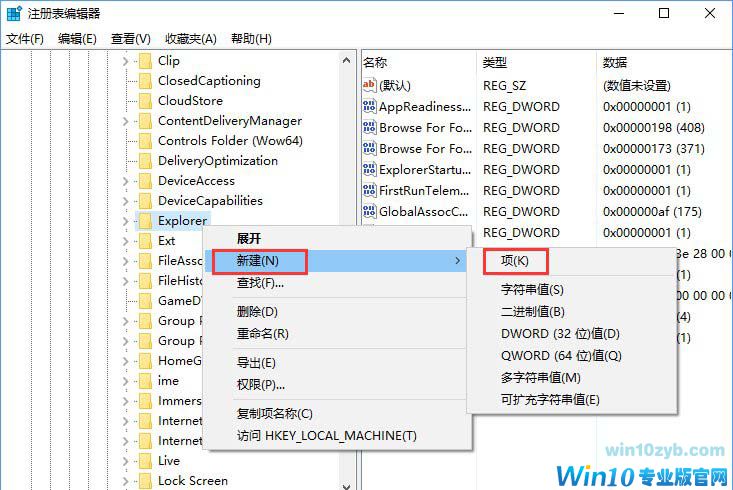Select the DeliveryOptimization key in the tree

pyautogui.click(x=217, y=161)
